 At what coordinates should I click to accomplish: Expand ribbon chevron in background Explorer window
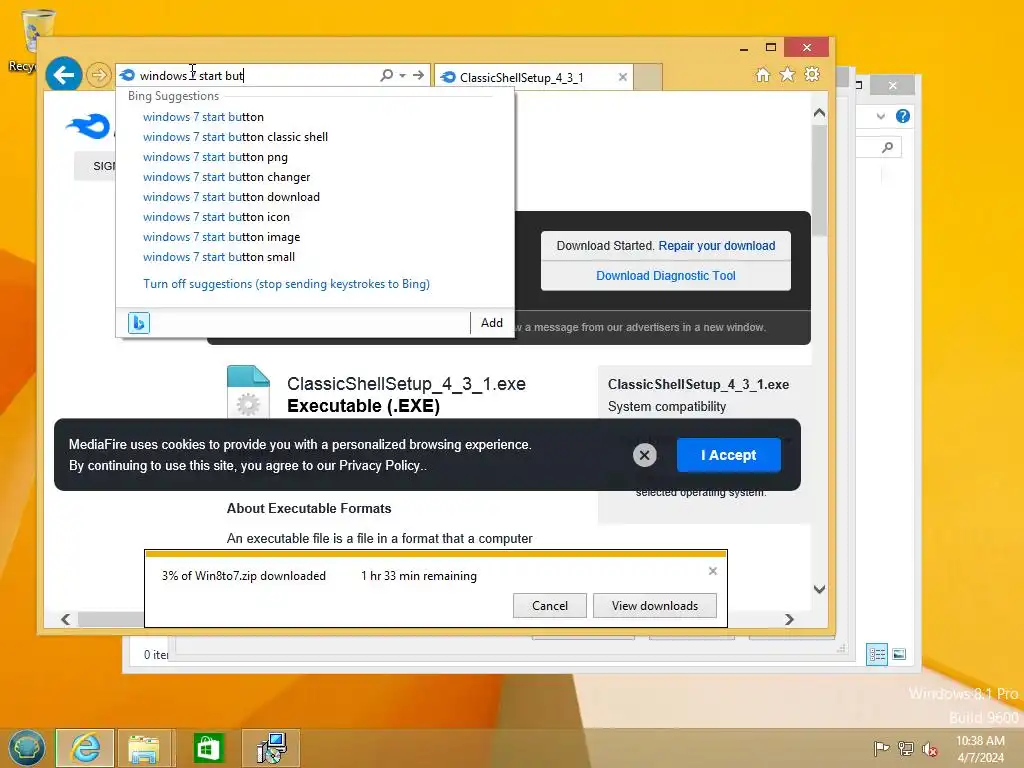pyautogui.click(x=880, y=116)
